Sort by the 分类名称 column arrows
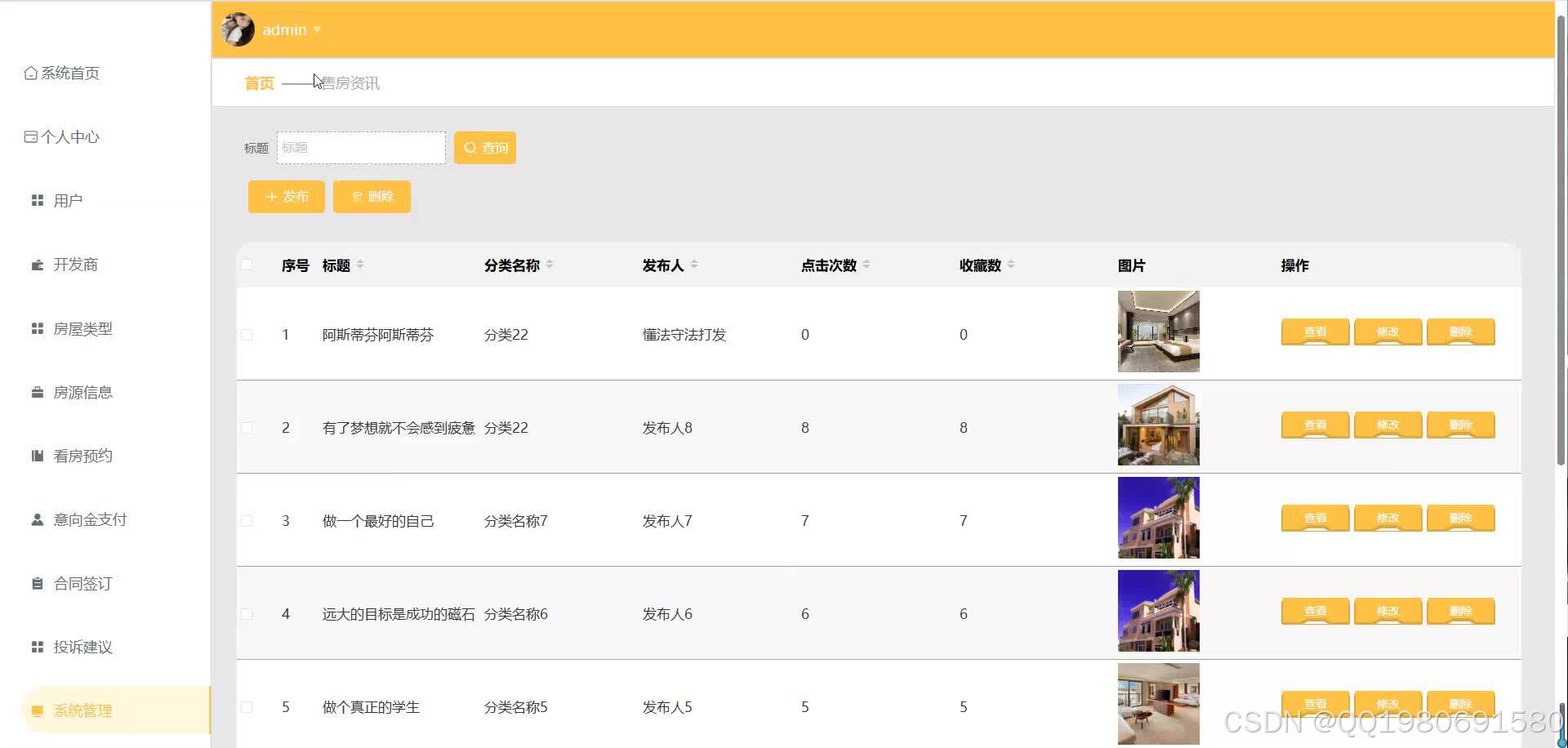 pyautogui.click(x=550, y=265)
